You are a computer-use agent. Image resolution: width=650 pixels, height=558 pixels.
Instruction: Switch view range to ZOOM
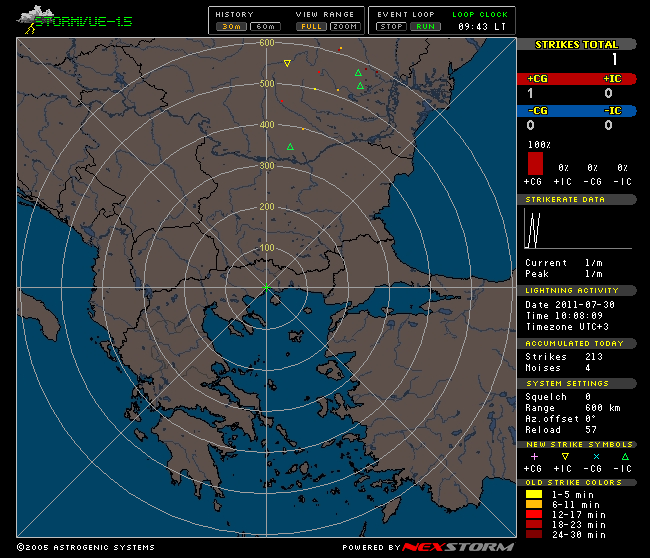click(x=345, y=27)
